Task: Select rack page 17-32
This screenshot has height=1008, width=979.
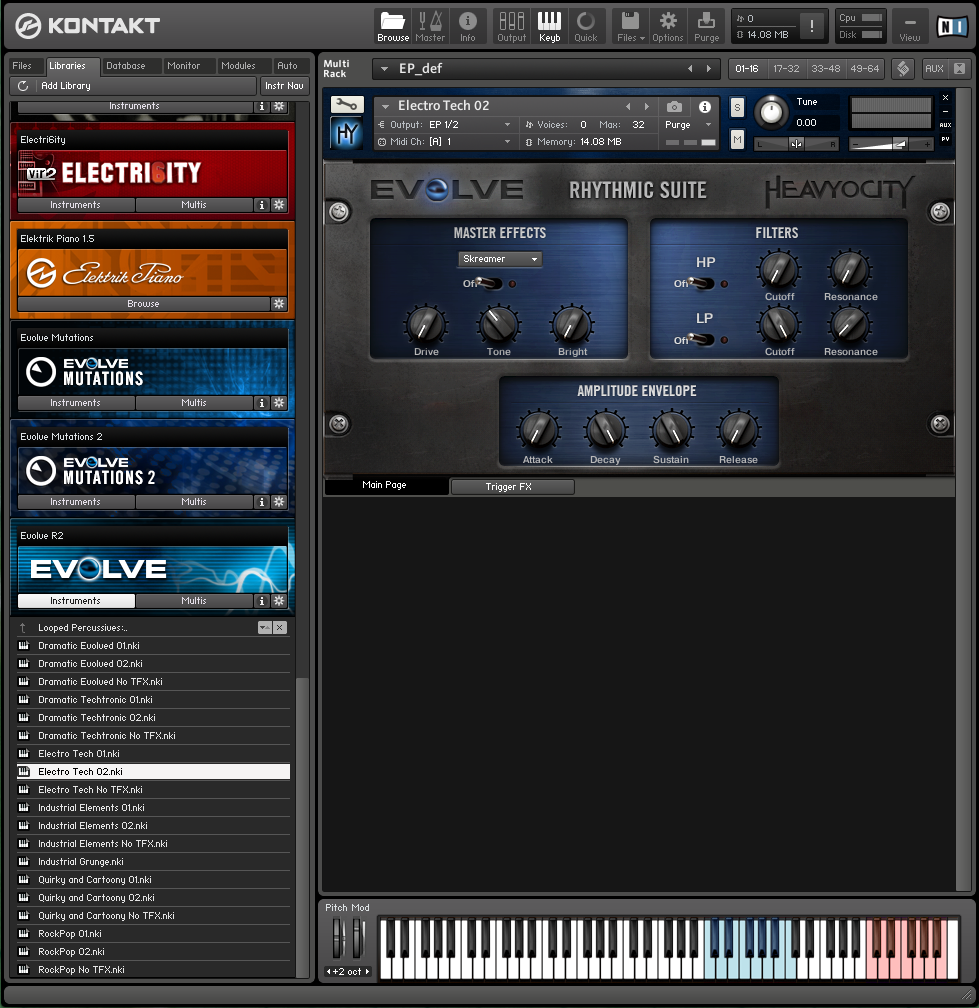Action: pos(786,68)
